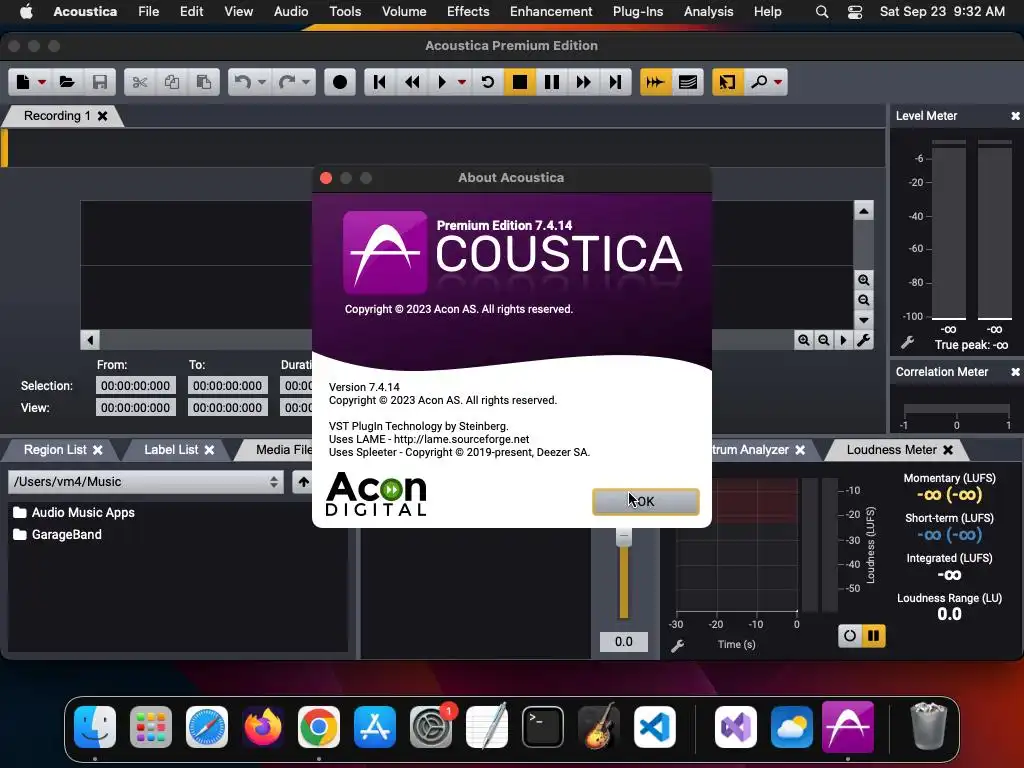1024x768 pixels.
Task: Click the Rewind button
Action: [412, 82]
